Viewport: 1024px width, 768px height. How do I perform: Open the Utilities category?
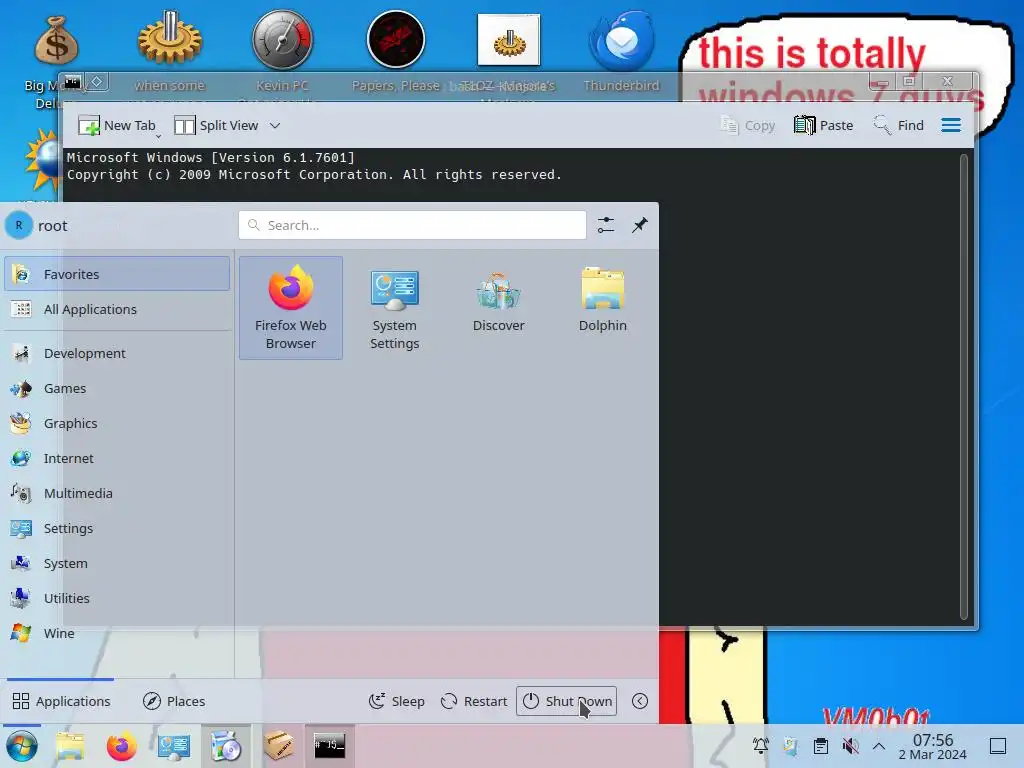[117, 598]
